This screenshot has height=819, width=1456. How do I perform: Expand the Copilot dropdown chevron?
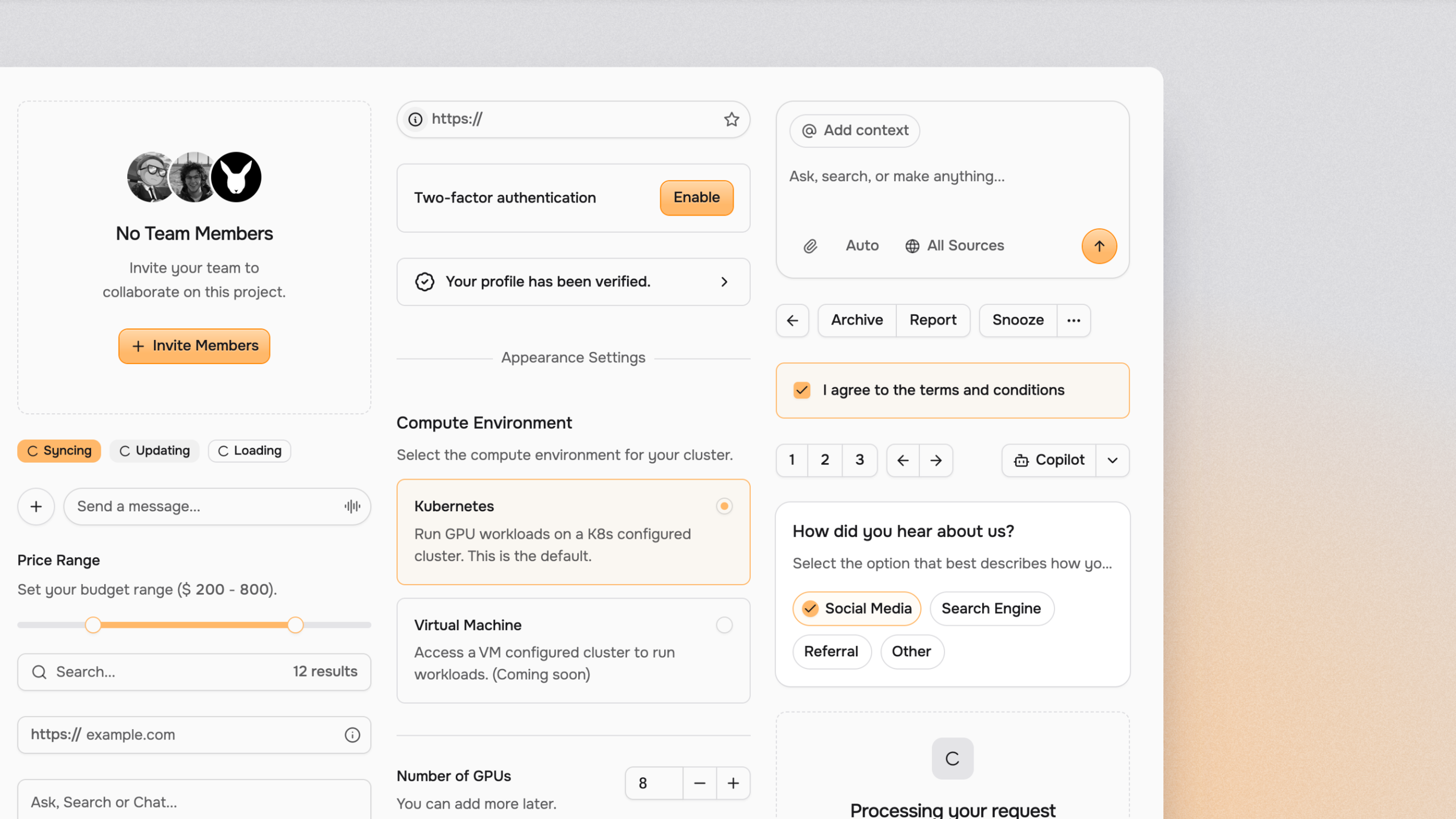click(x=1112, y=460)
